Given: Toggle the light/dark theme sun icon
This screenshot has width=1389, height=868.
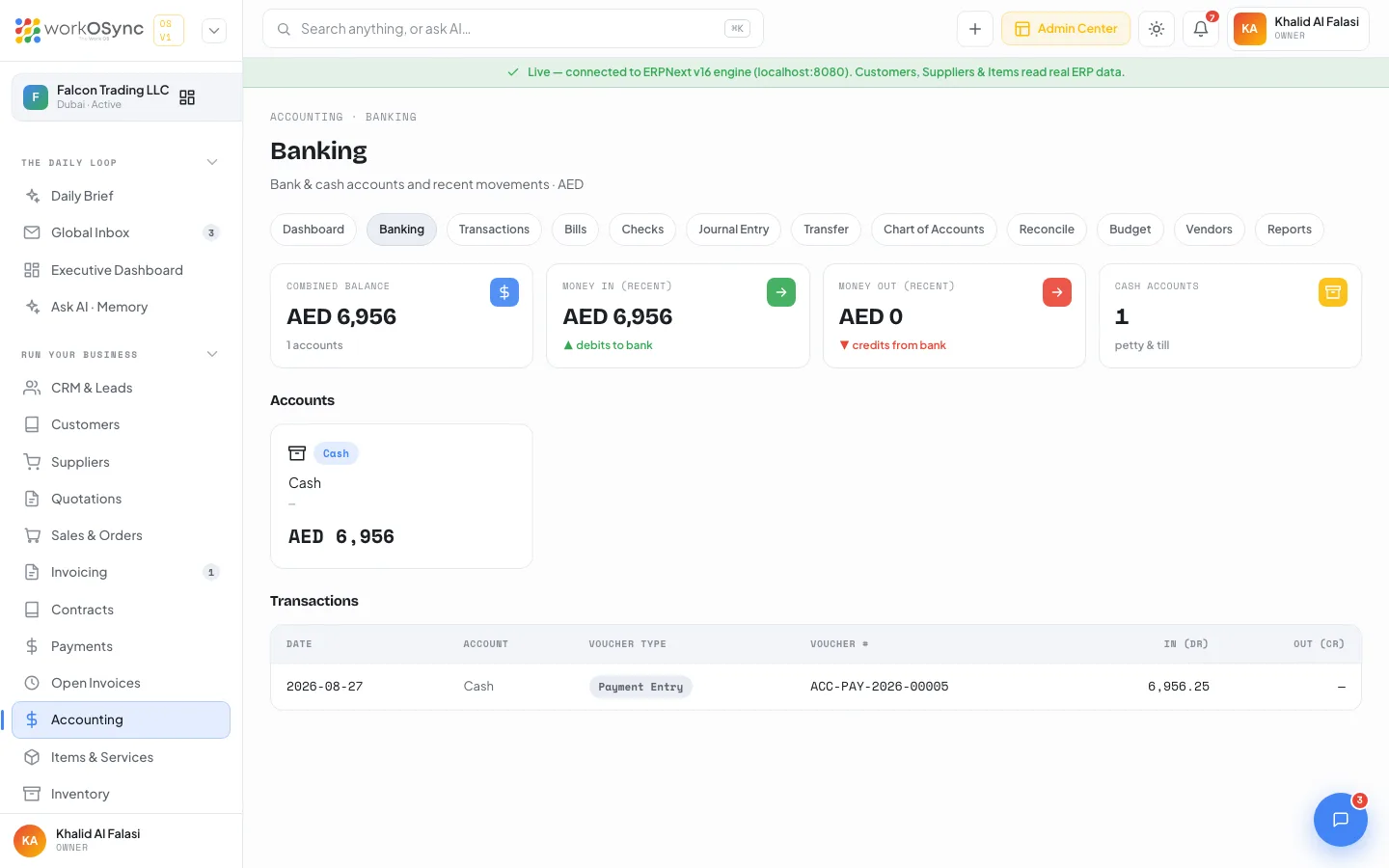Looking at the screenshot, I should coord(1157,29).
